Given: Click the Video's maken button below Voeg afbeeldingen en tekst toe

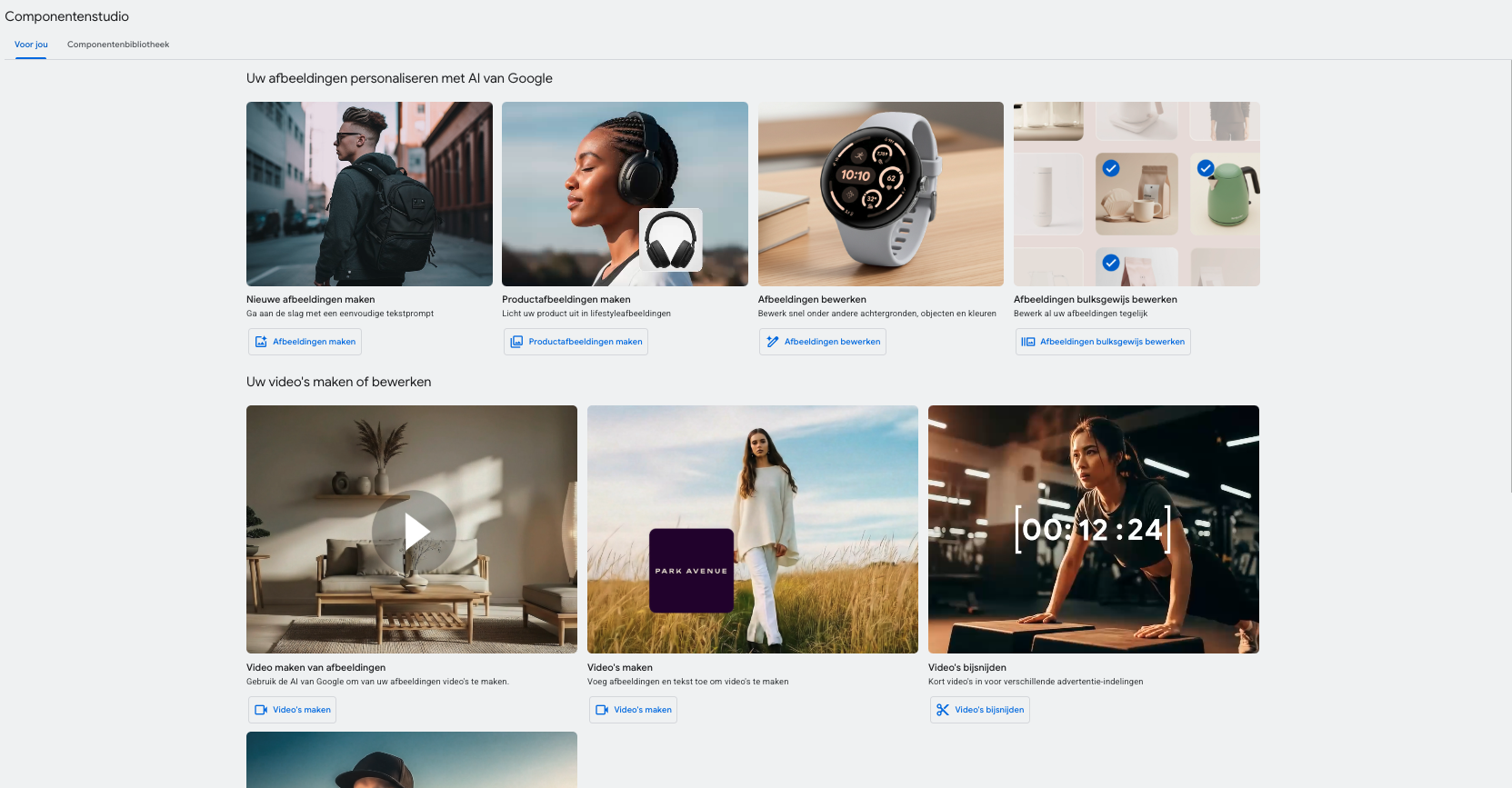Looking at the screenshot, I should [x=633, y=710].
